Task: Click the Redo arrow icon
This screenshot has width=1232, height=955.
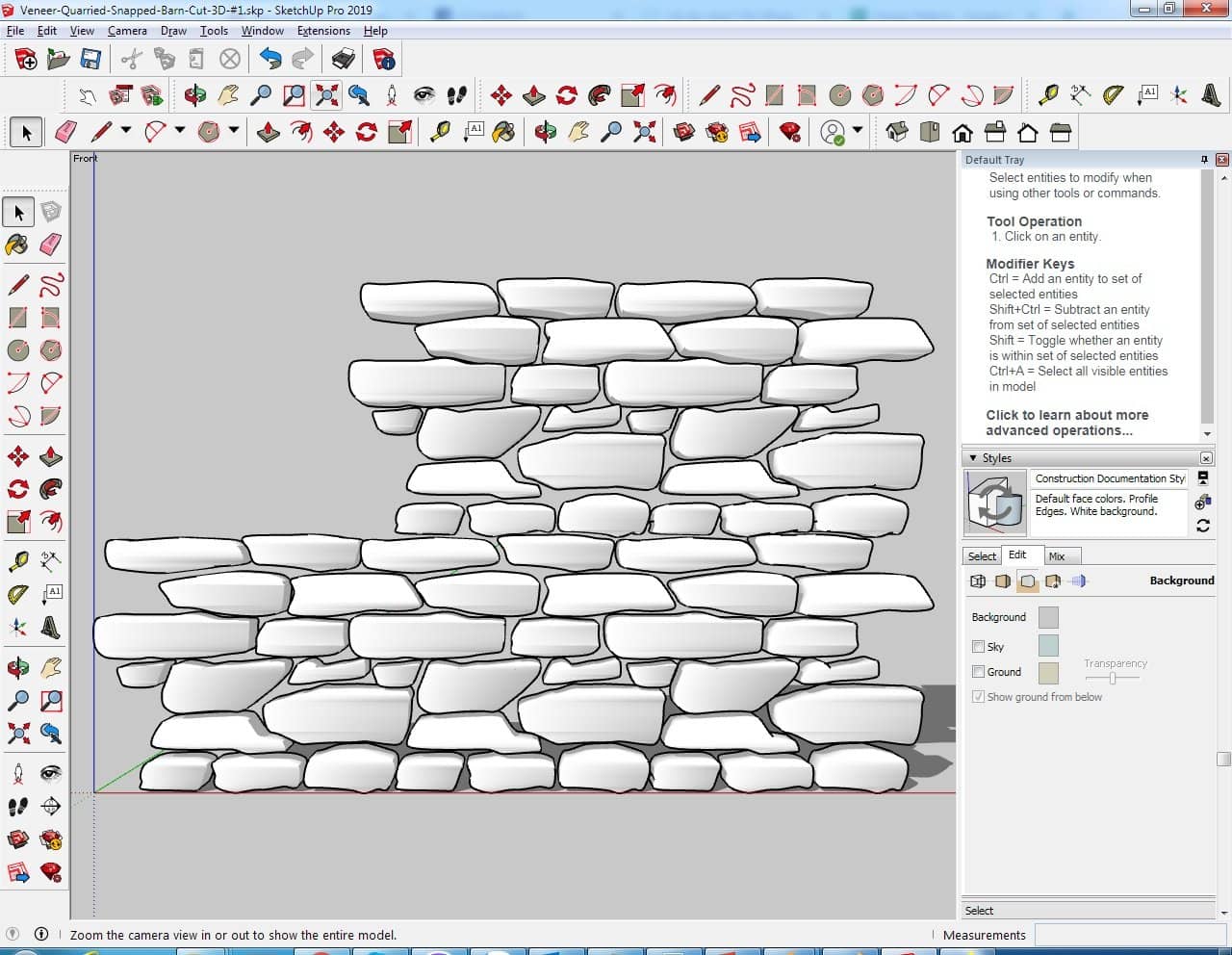Action: coord(302,60)
